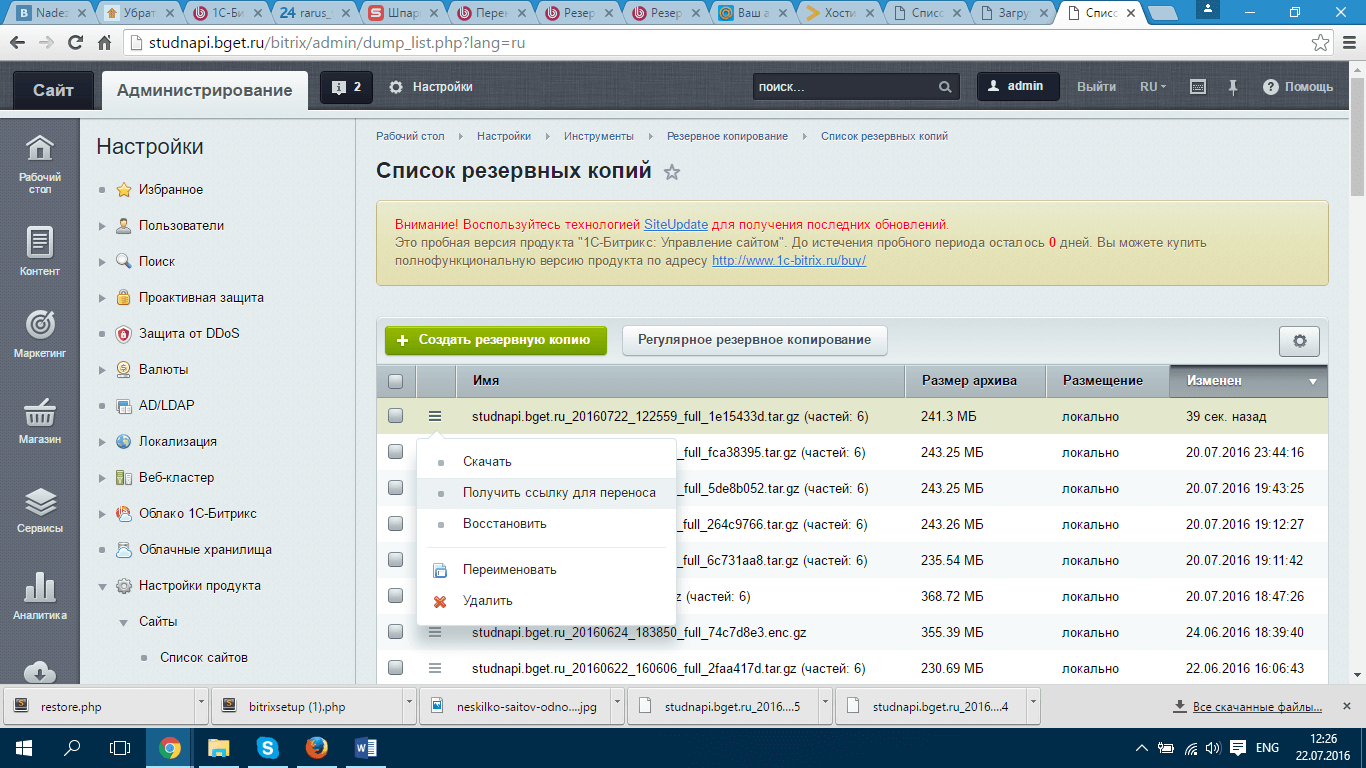Open the RU language dropdown

[x=1153, y=87]
